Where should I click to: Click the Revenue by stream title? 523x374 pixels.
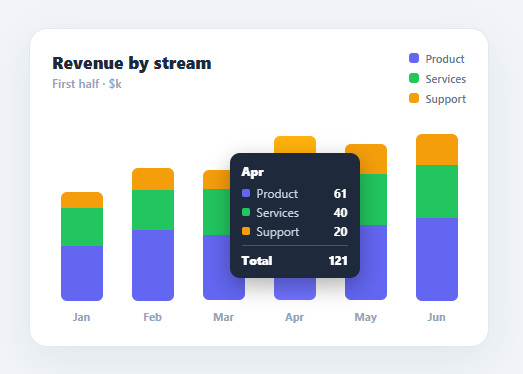[132, 63]
